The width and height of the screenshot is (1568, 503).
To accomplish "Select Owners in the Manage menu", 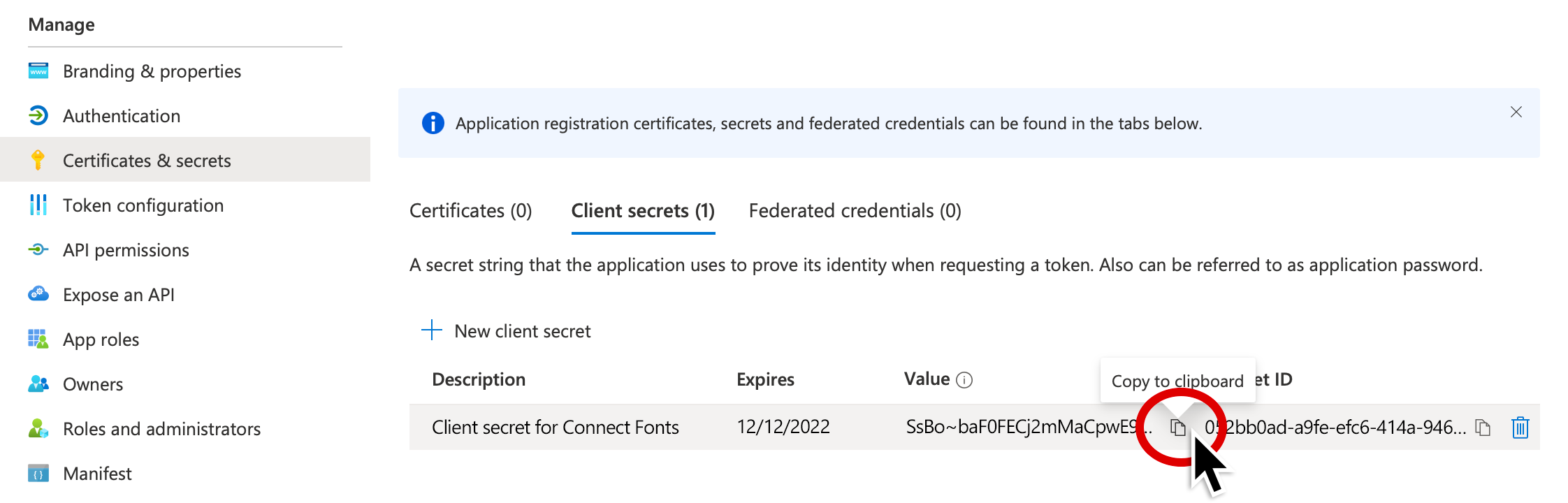I will pos(93,384).
